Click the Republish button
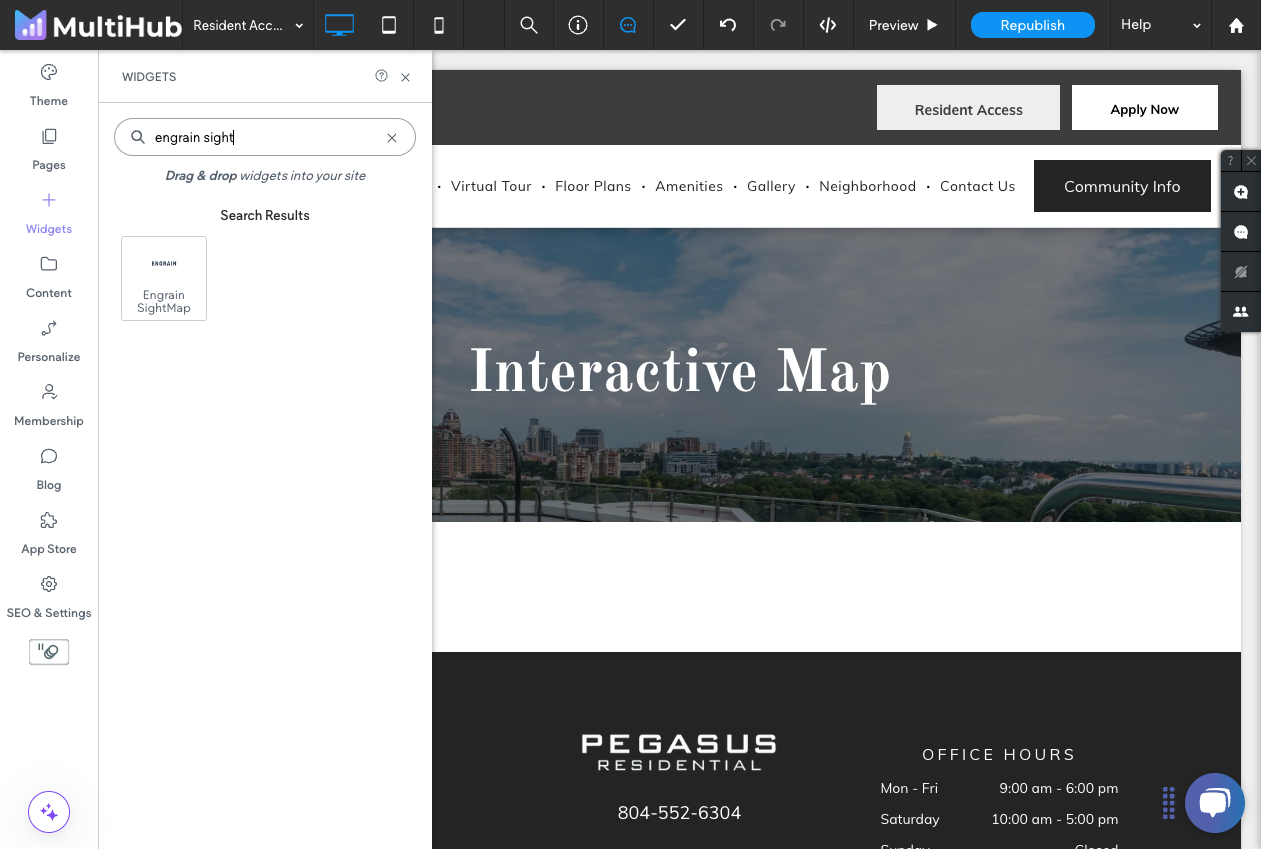Viewport: 1261px width, 849px height. [1032, 25]
